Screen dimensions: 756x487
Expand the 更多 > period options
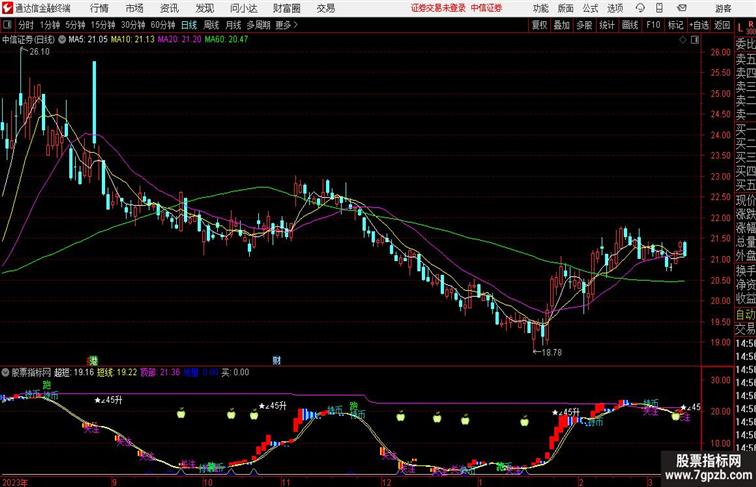[286, 25]
